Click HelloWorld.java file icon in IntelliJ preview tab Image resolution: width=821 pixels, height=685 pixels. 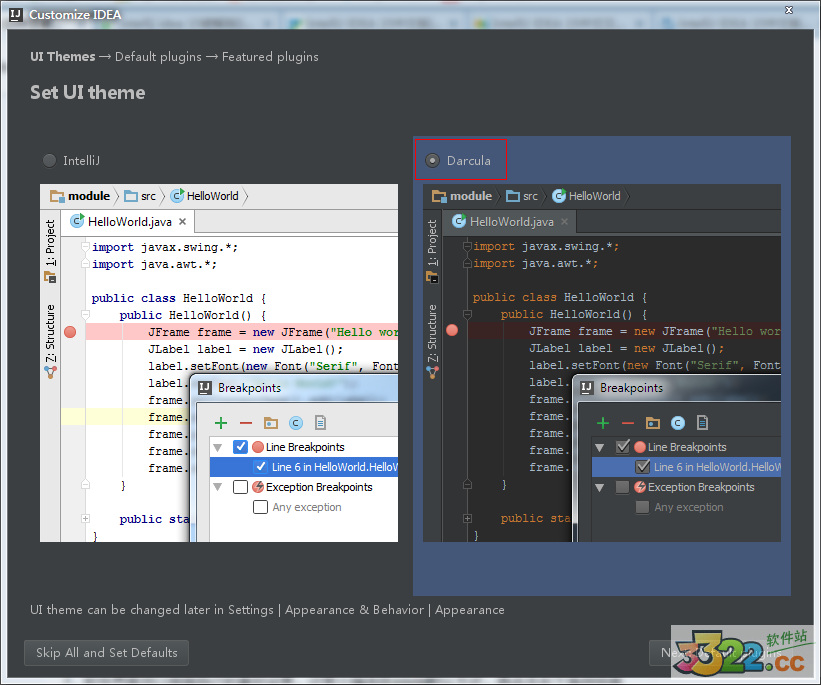pos(77,221)
